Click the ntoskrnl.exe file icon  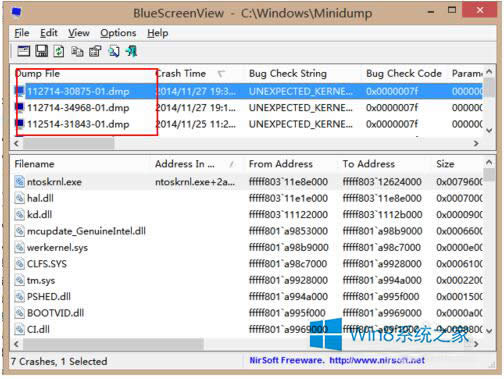pyautogui.click(x=20, y=182)
